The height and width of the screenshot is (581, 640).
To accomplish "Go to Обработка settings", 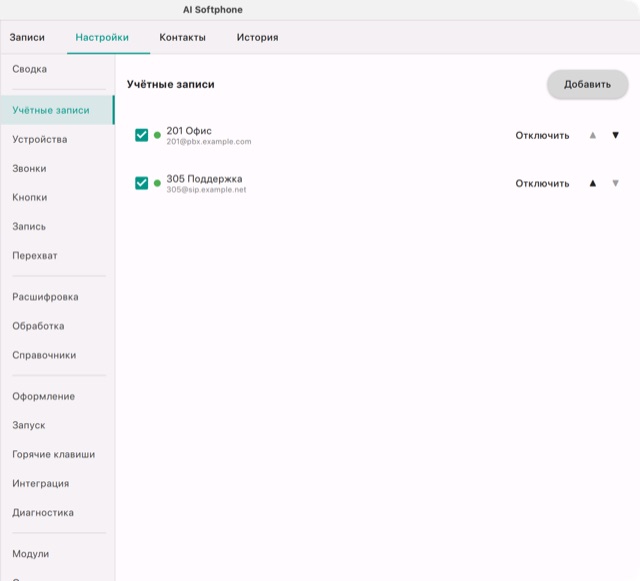I will [57, 326].
